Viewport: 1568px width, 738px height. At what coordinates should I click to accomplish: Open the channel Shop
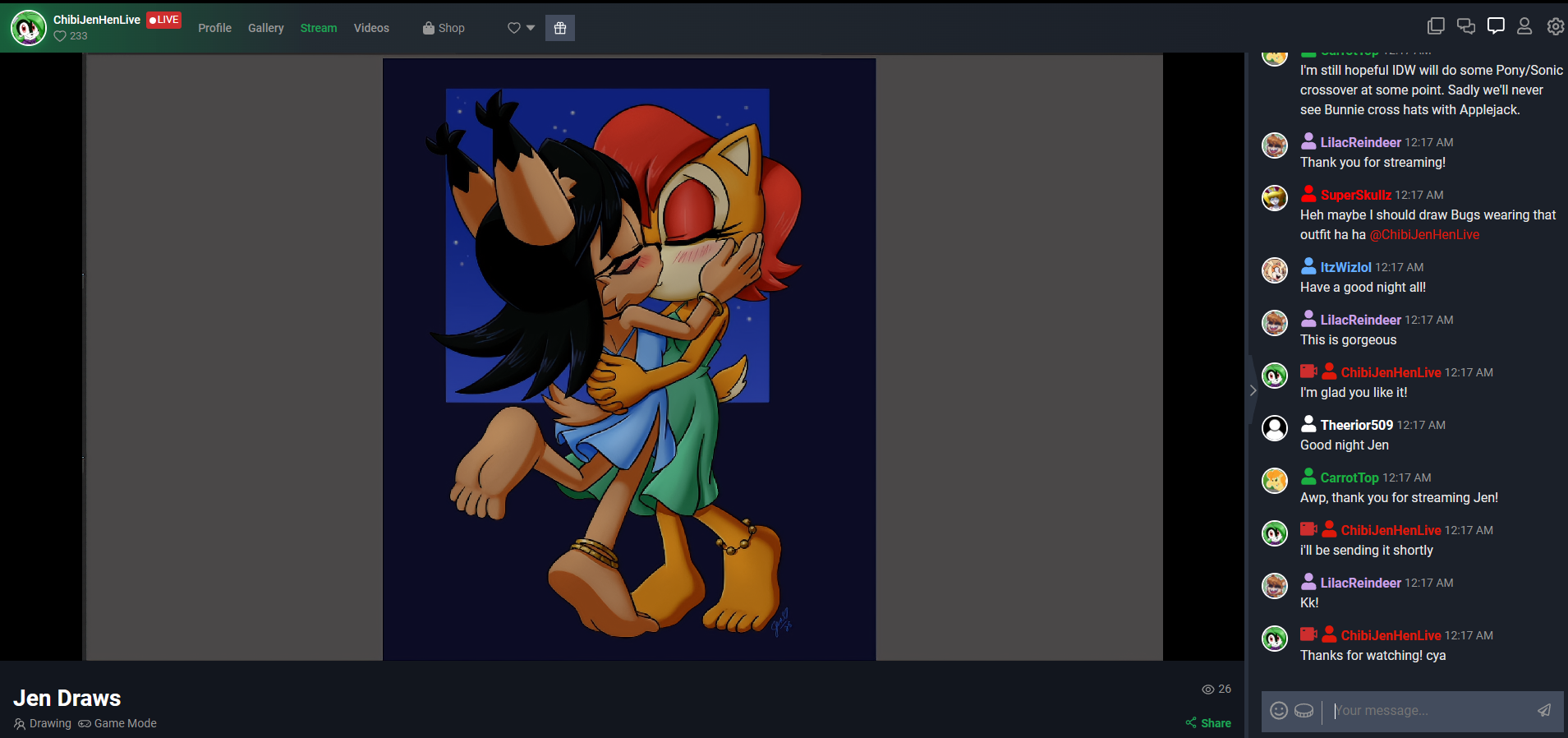[444, 28]
